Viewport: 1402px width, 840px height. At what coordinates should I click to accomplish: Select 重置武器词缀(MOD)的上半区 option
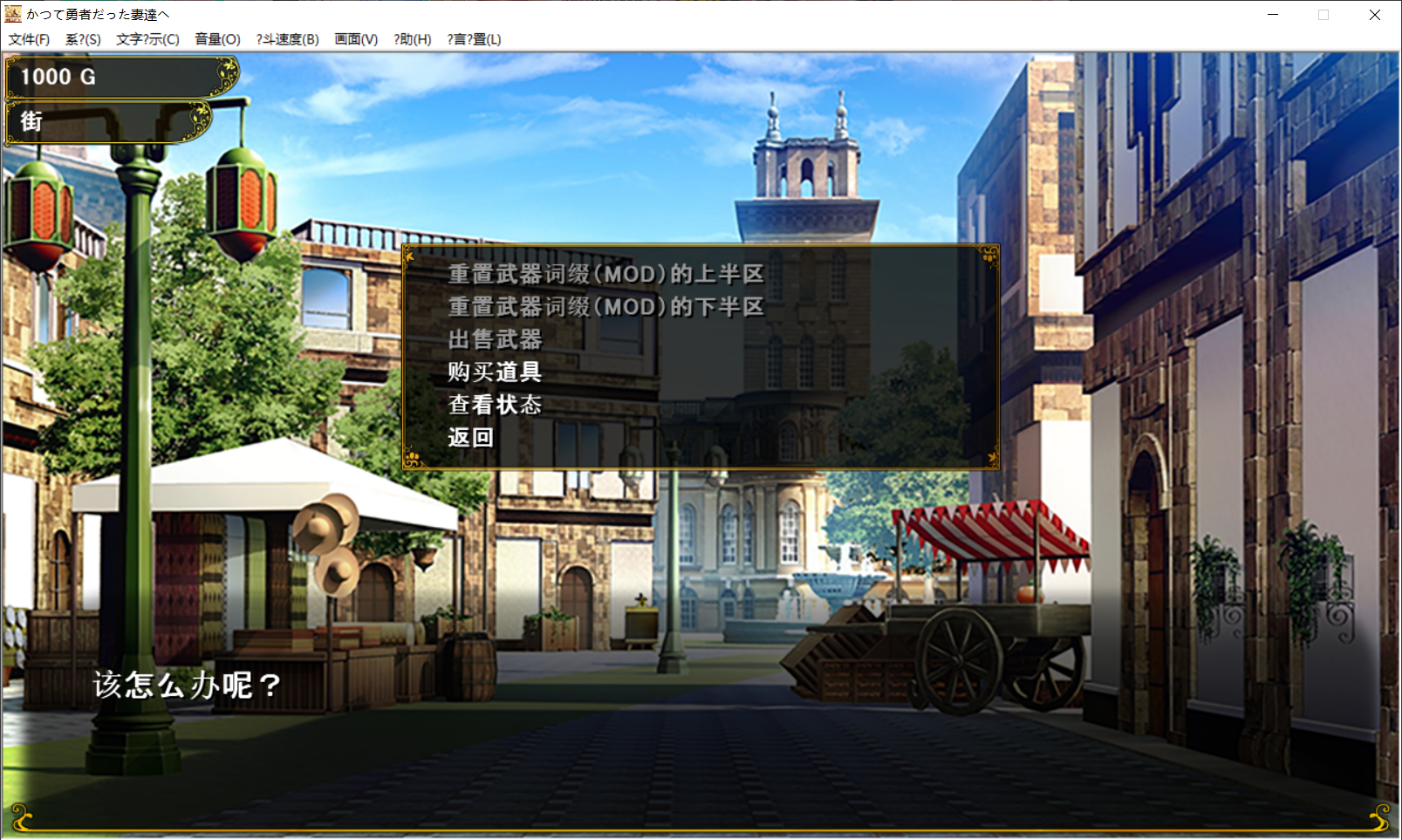click(605, 274)
